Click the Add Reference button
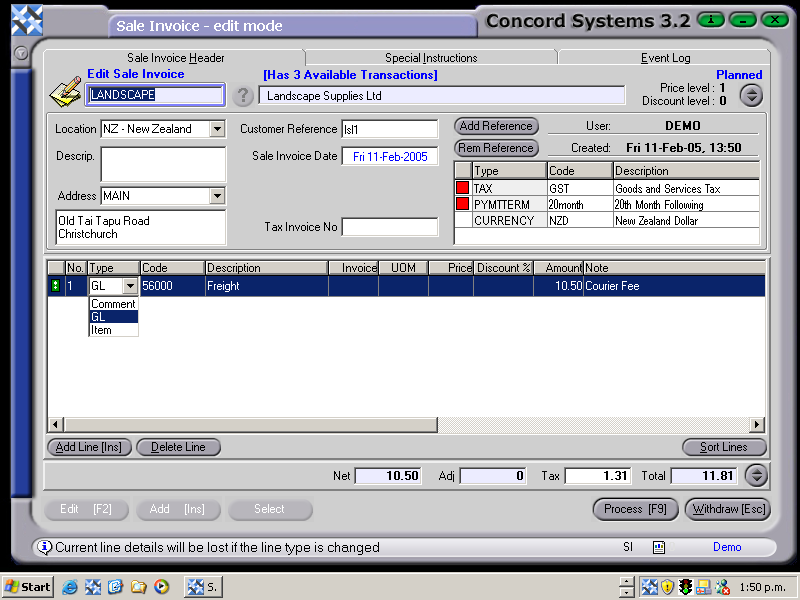 [x=495, y=126]
